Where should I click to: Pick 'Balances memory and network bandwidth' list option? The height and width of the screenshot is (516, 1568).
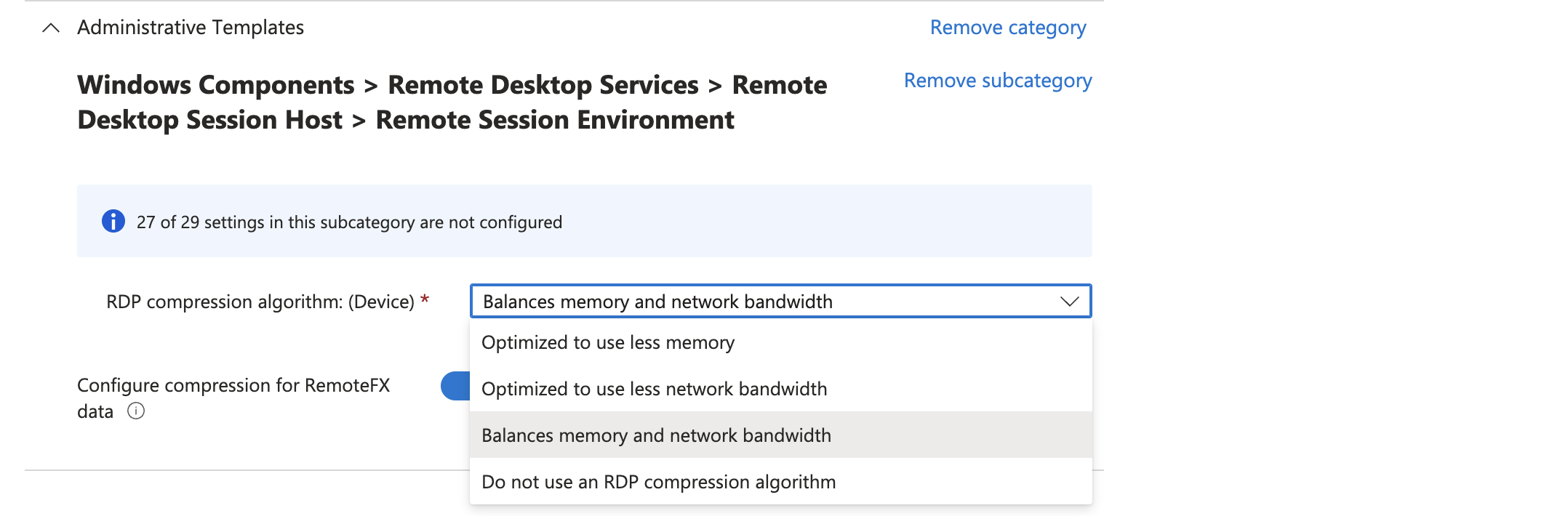pyautogui.click(x=656, y=435)
